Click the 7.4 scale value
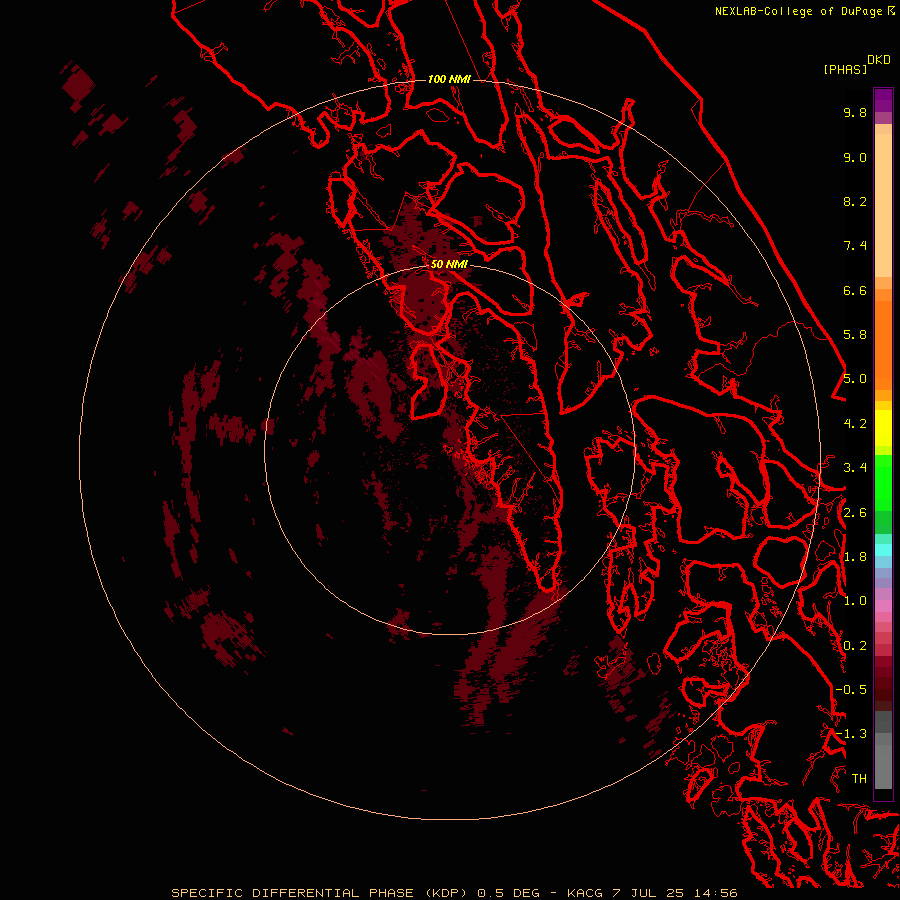The image size is (900, 900). click(855, 246)
